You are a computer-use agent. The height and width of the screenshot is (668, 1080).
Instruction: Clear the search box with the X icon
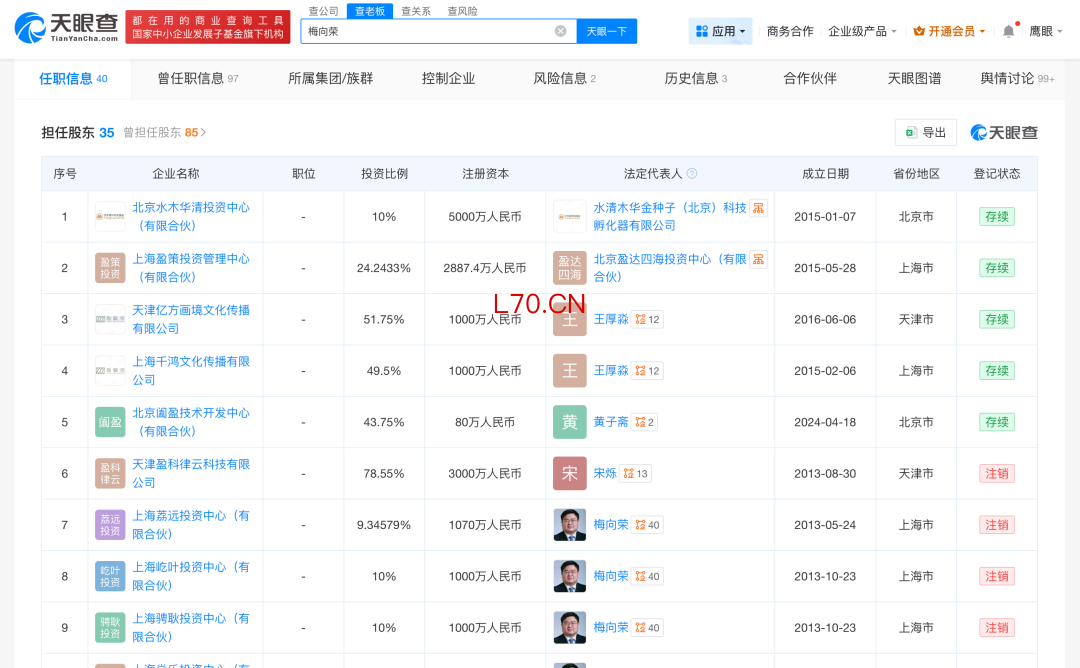point(561,31)
